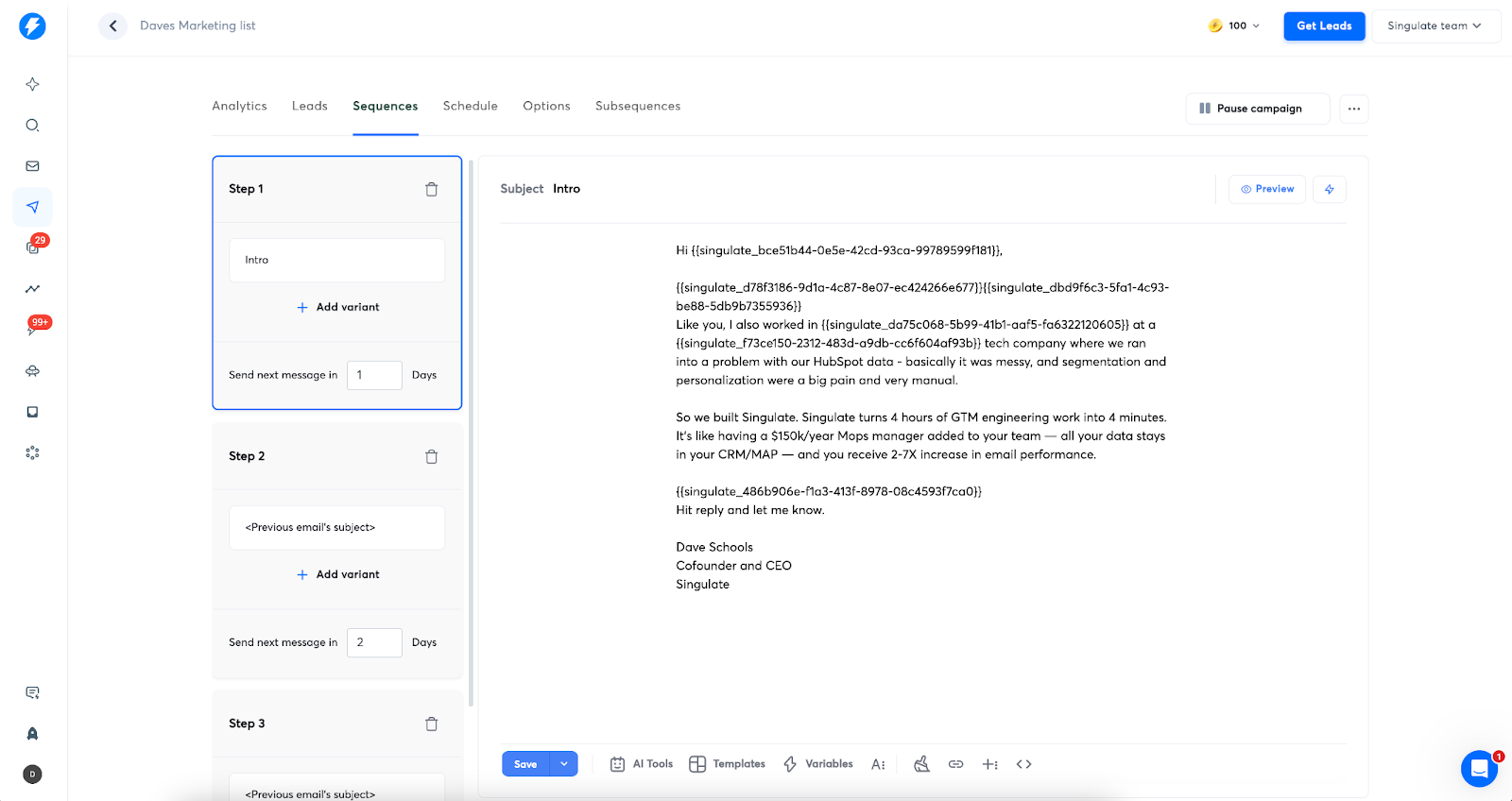Insert a link with the chain icon
This screenshot has height=801, width=1512.
[x=955, y=764]
